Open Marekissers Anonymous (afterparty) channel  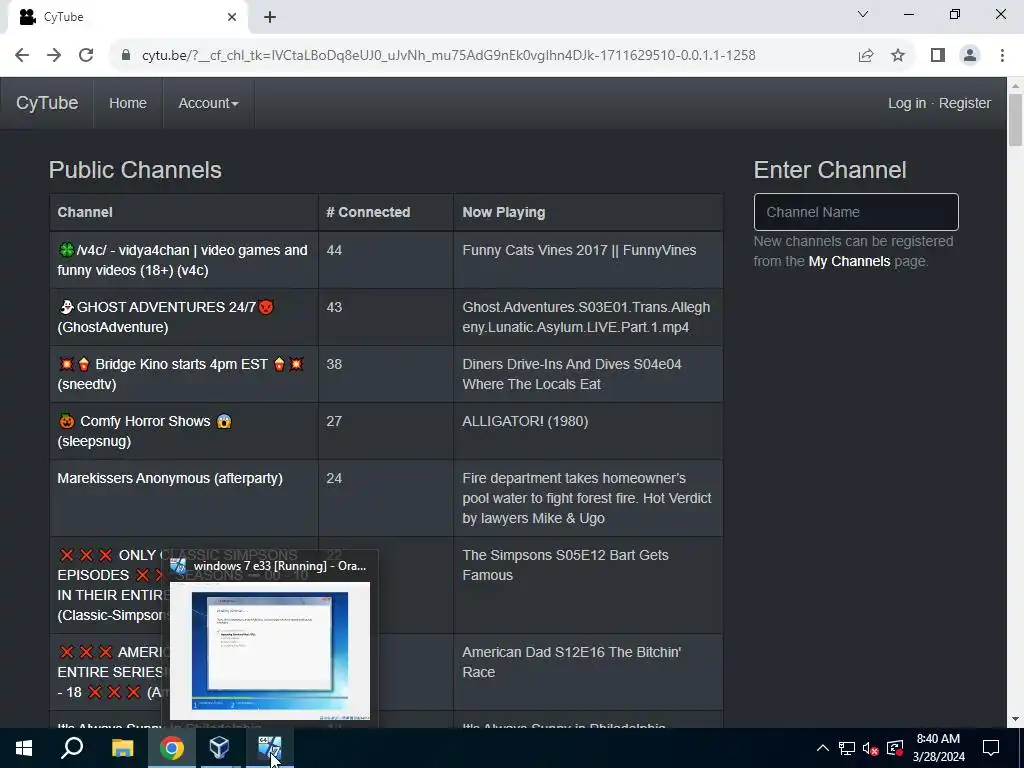coord(170,478)
